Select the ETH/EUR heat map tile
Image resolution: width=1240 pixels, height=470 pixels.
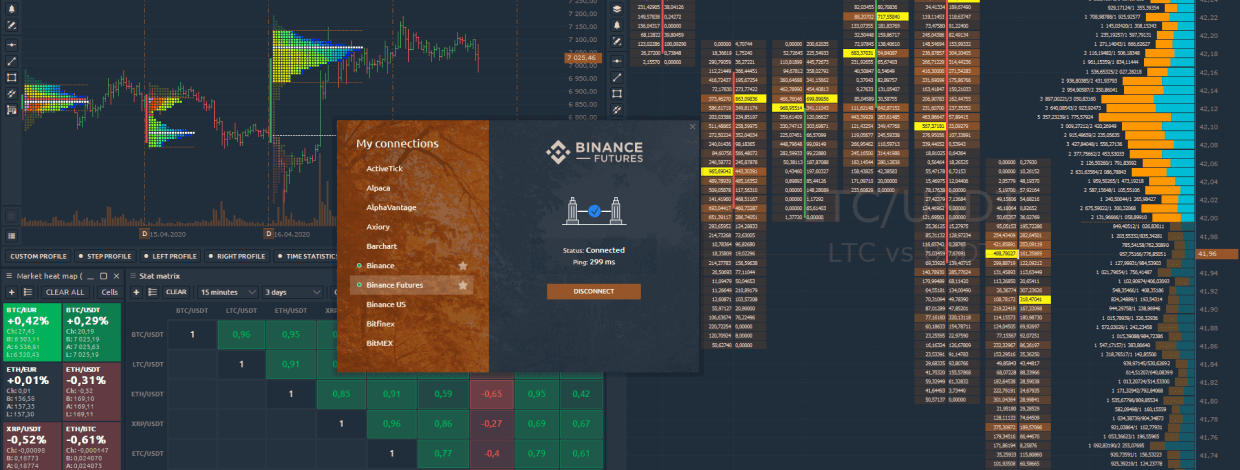coord(31,391)
